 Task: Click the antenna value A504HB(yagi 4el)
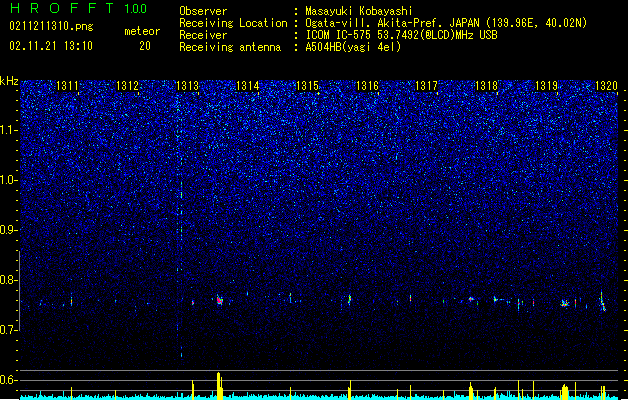pos(353,47)
